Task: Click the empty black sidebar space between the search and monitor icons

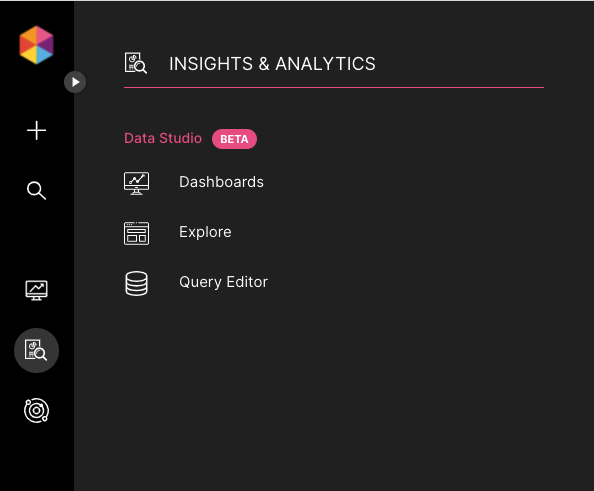Action: pos(36,240)
